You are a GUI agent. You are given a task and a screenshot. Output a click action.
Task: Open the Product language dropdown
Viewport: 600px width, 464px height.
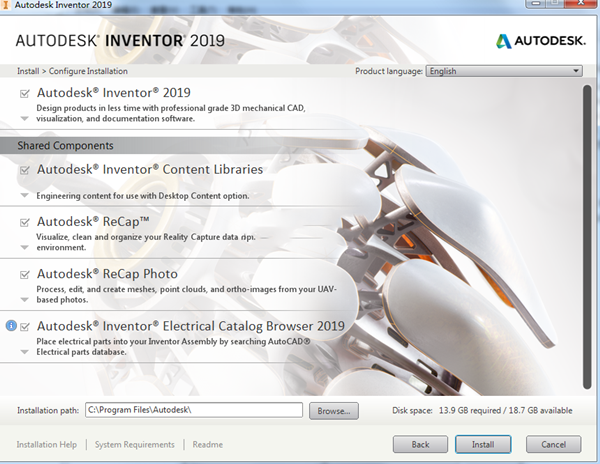(x=504, y=71)
